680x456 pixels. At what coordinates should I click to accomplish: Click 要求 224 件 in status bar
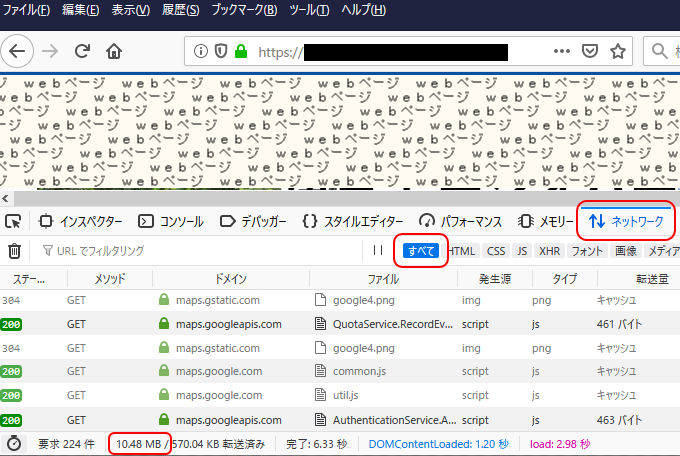[x=66, y=444]
